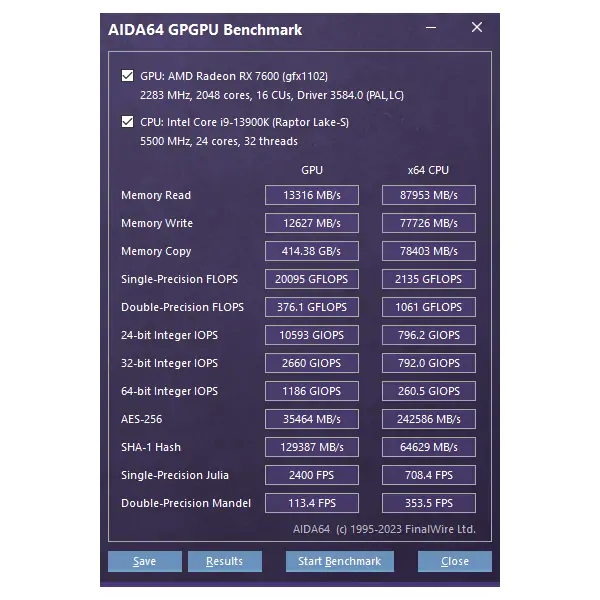The width and height of the screenshot is (600, 600).
Task: Click GPU SHA-1 value 129387 MB/s
Action: coord(312,447)
